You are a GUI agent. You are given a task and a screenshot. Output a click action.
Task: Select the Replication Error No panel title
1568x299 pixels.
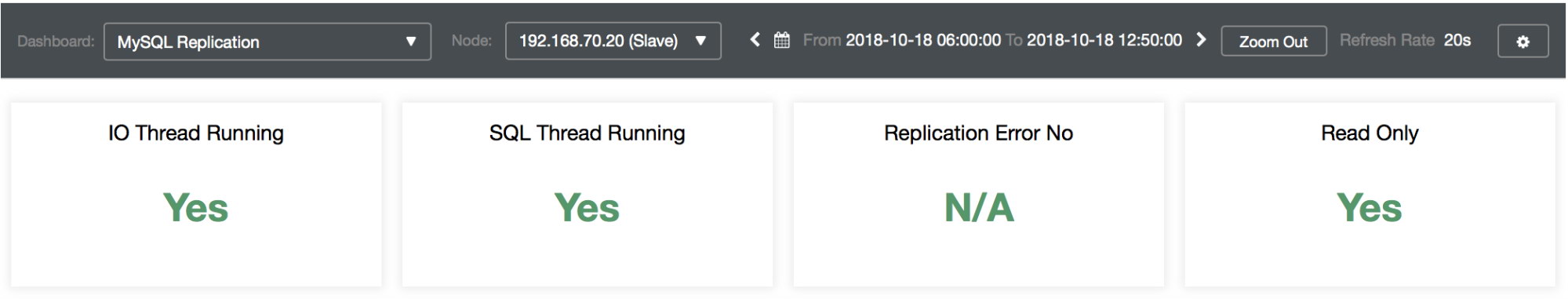click(x=979, y=133)
